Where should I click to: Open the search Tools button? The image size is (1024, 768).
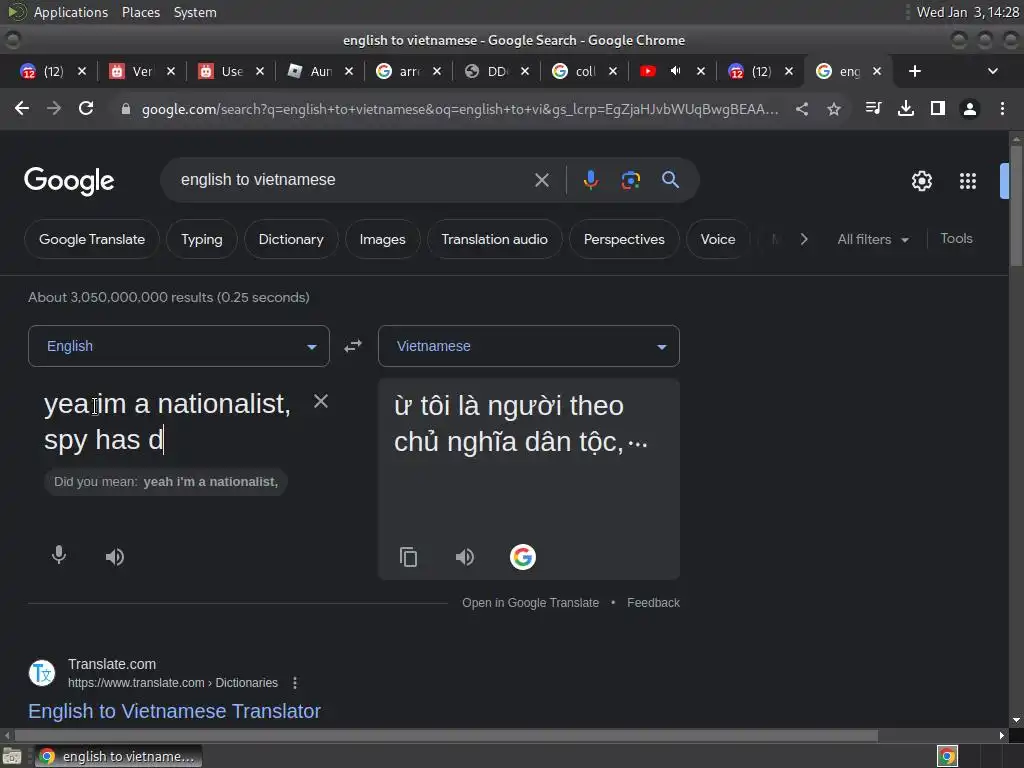pos(956,238)
